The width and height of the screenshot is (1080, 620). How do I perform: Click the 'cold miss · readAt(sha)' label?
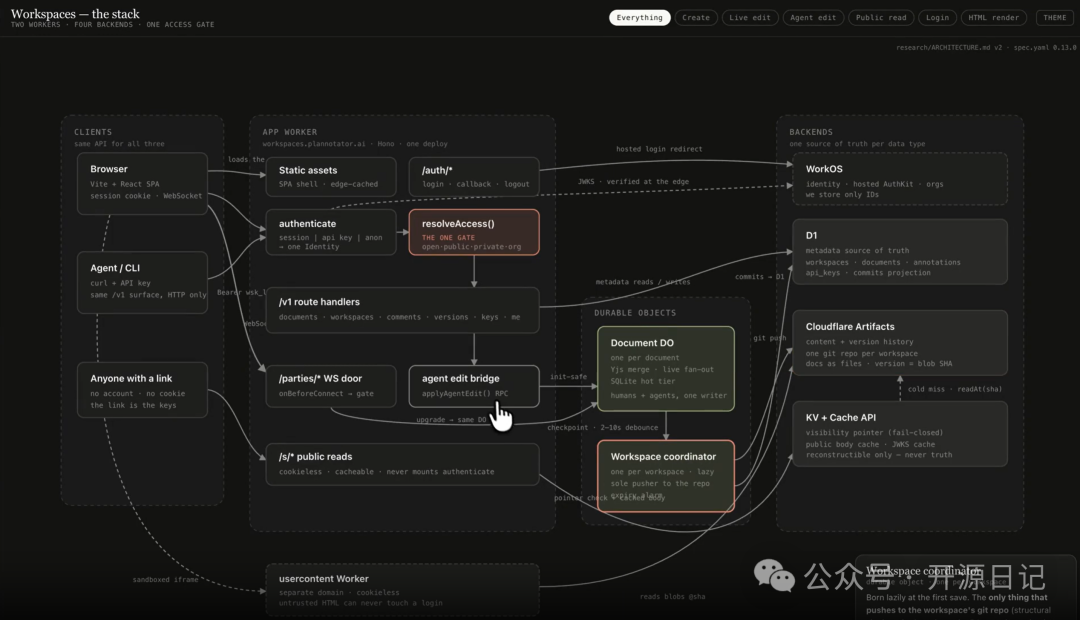(x=955, y=389)
